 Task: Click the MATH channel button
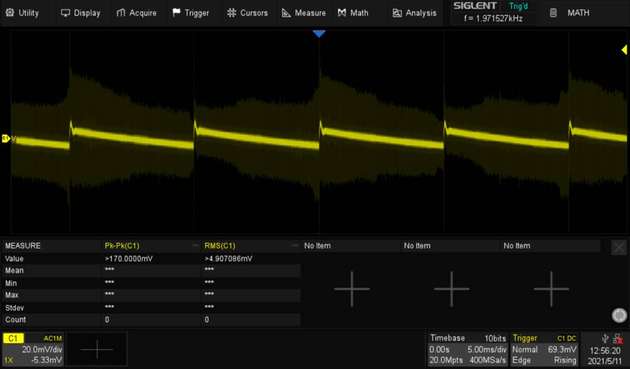click(570, 13)
